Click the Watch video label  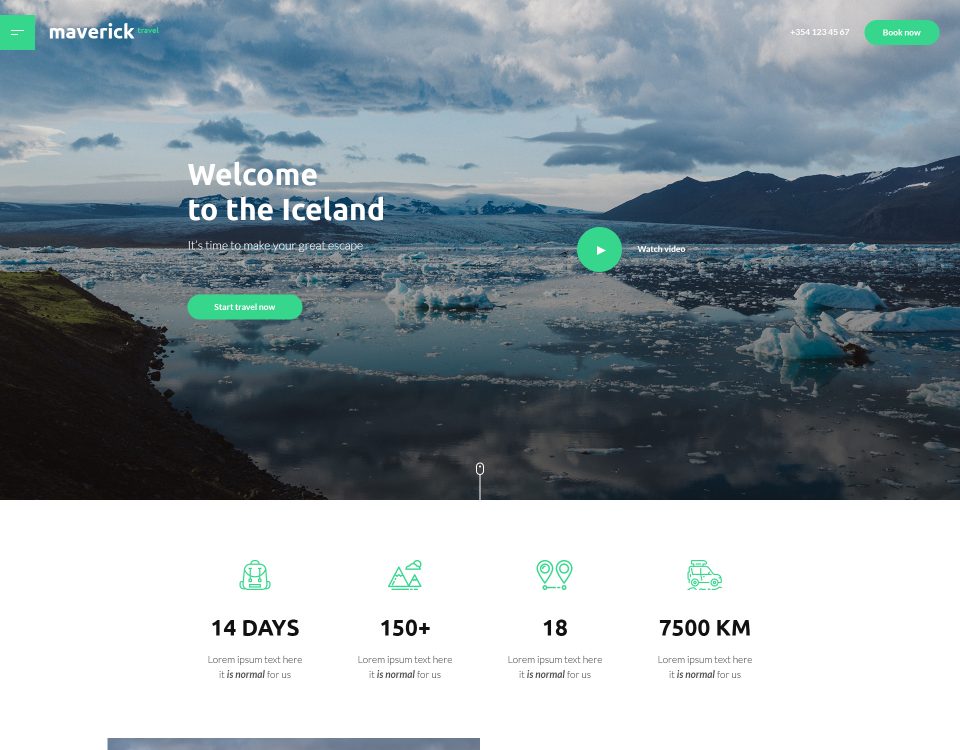pos(661,249)
